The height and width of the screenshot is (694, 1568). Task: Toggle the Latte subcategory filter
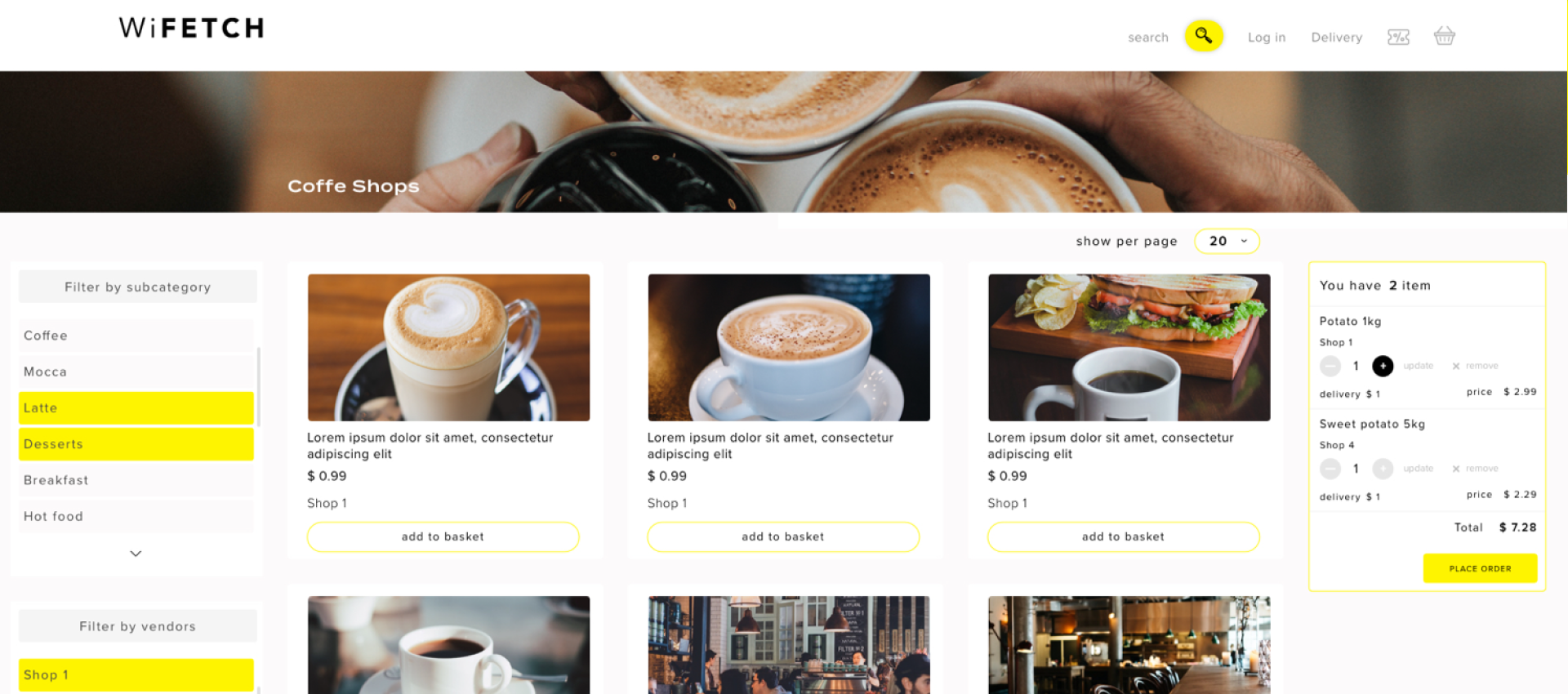[136, 408]
